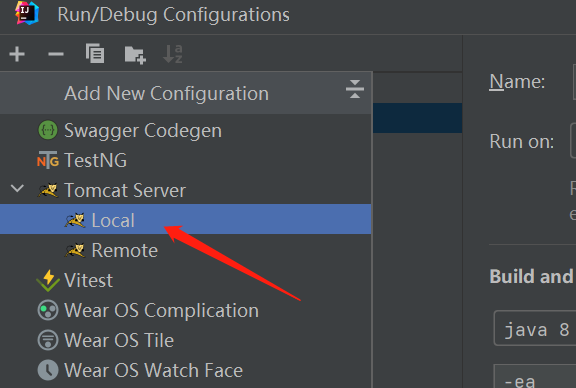Click the -ea VM options field

[x=535, y=376]
